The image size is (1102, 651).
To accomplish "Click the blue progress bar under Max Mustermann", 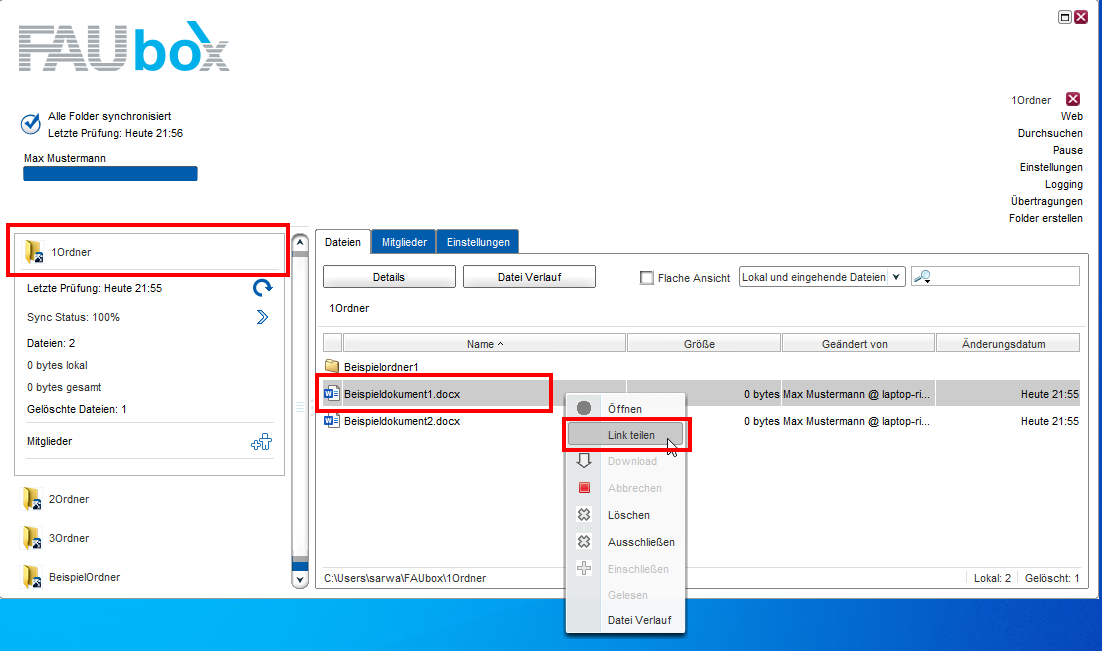I will tap(110, 174).
